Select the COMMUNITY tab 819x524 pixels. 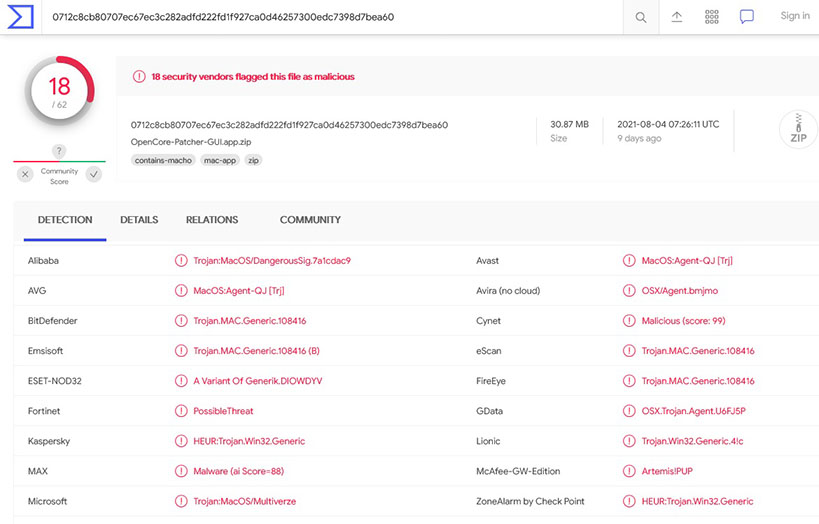click(x=310, y=220)
